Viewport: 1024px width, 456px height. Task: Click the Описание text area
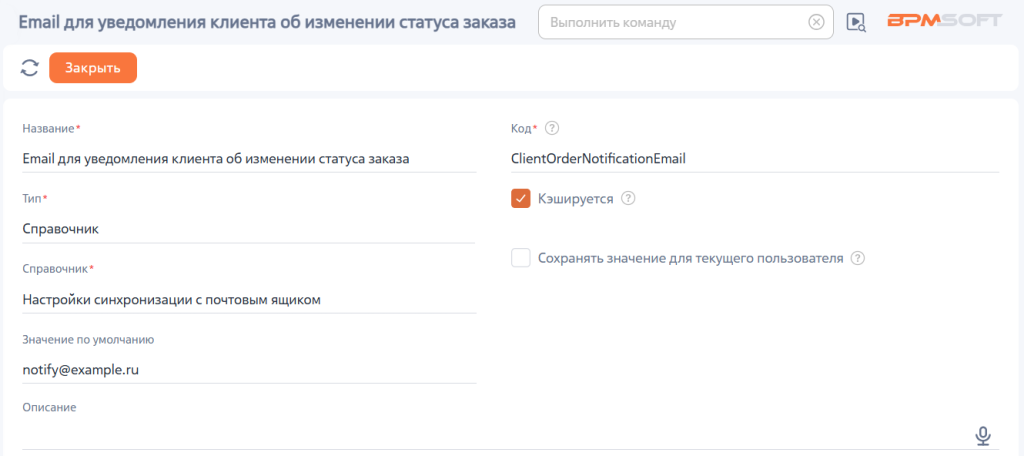tap(496, 435)
